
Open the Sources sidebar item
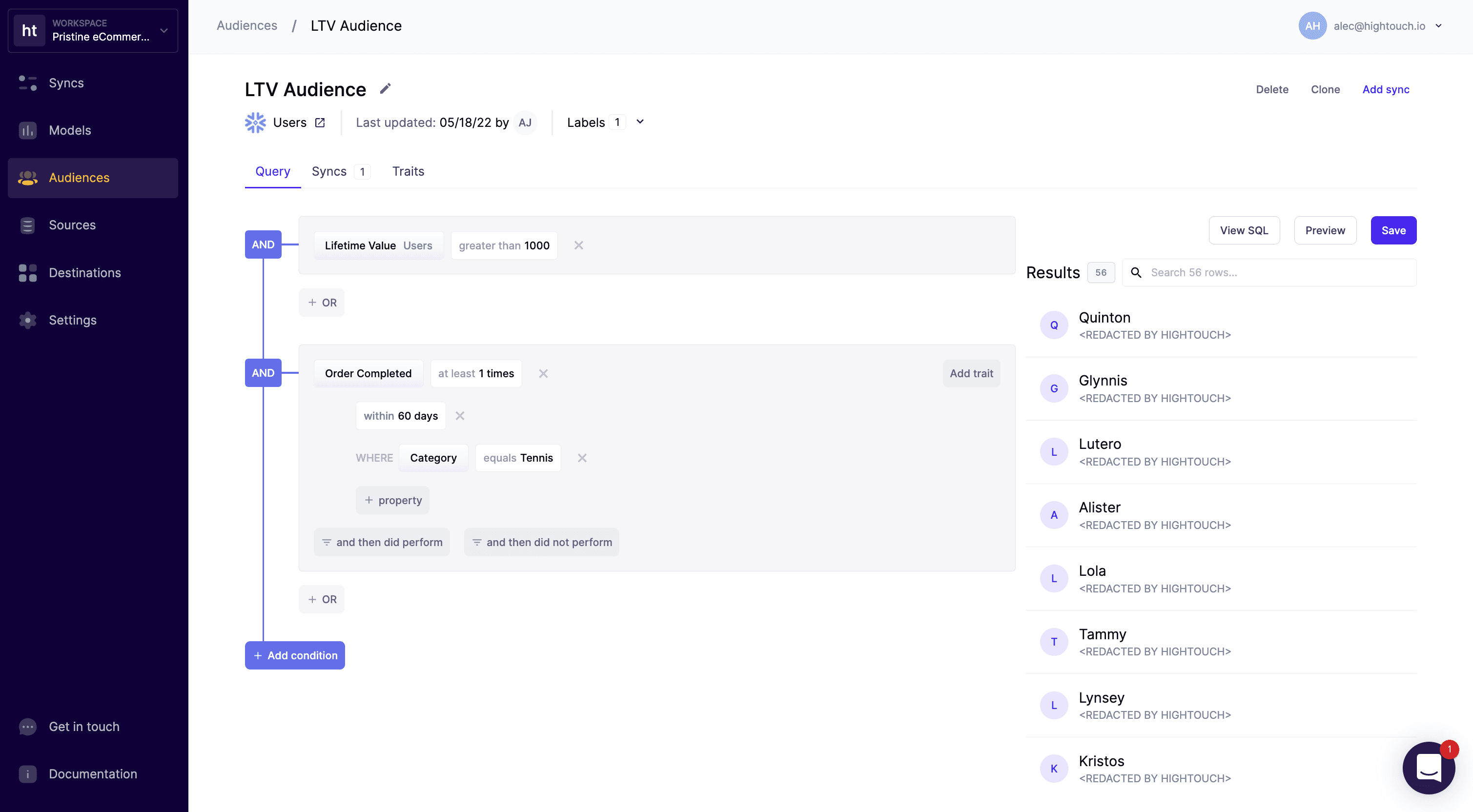coord(72,225)
